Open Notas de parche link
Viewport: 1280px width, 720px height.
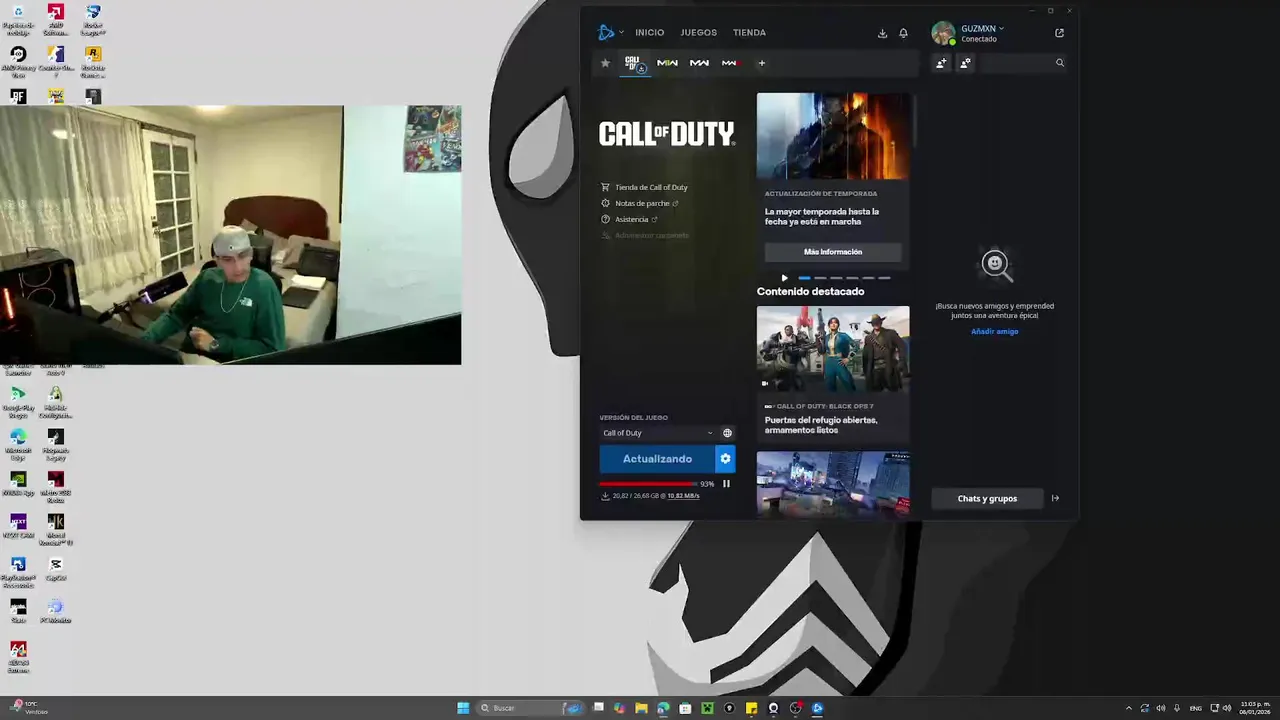click(x=640, y=203)
